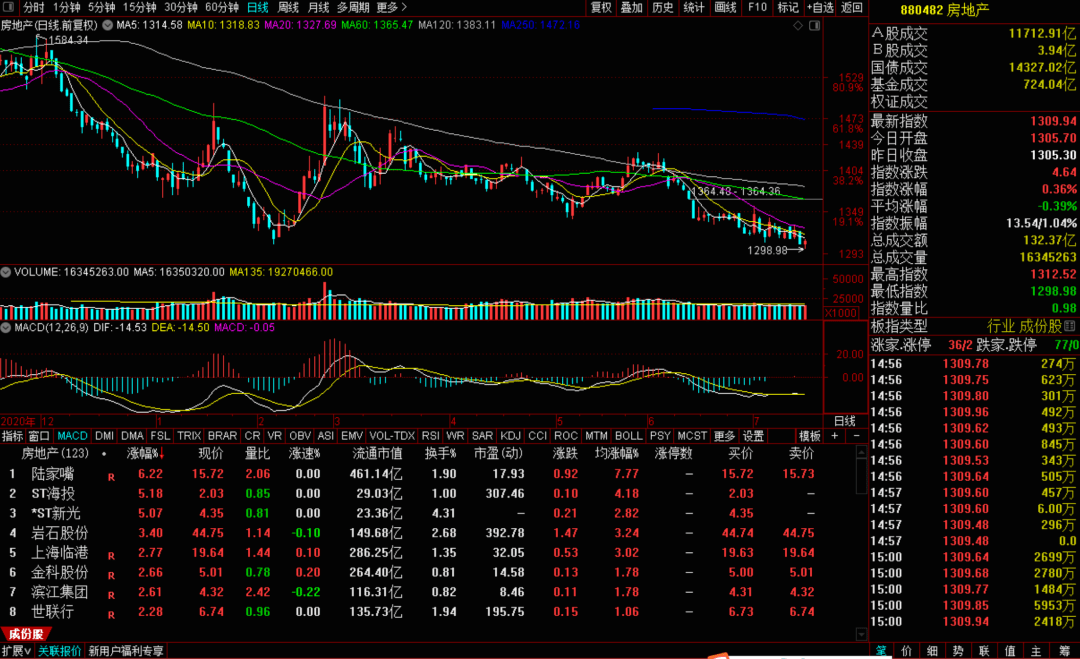Expand the 扩展 menu at bottom-left
Image resolution: width=1080 pixels, height=659 pixels.
tap(17, 651)
